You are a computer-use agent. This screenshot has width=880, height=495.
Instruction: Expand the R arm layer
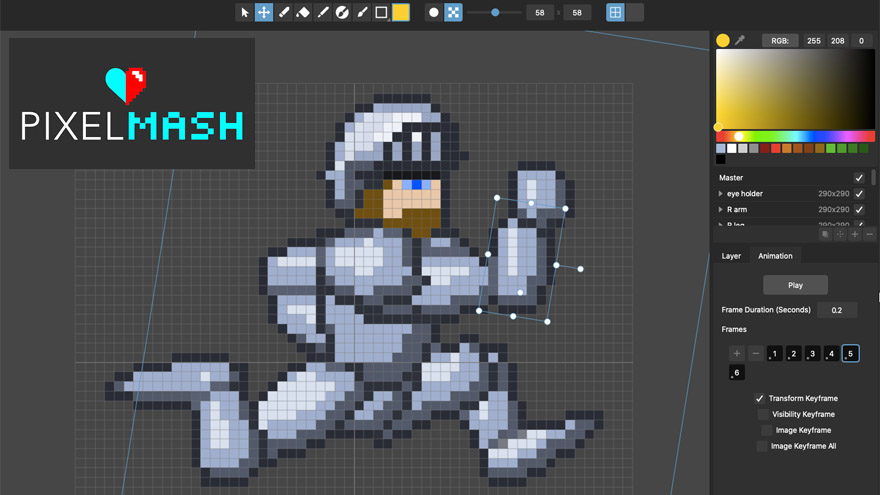click(721, 209)
